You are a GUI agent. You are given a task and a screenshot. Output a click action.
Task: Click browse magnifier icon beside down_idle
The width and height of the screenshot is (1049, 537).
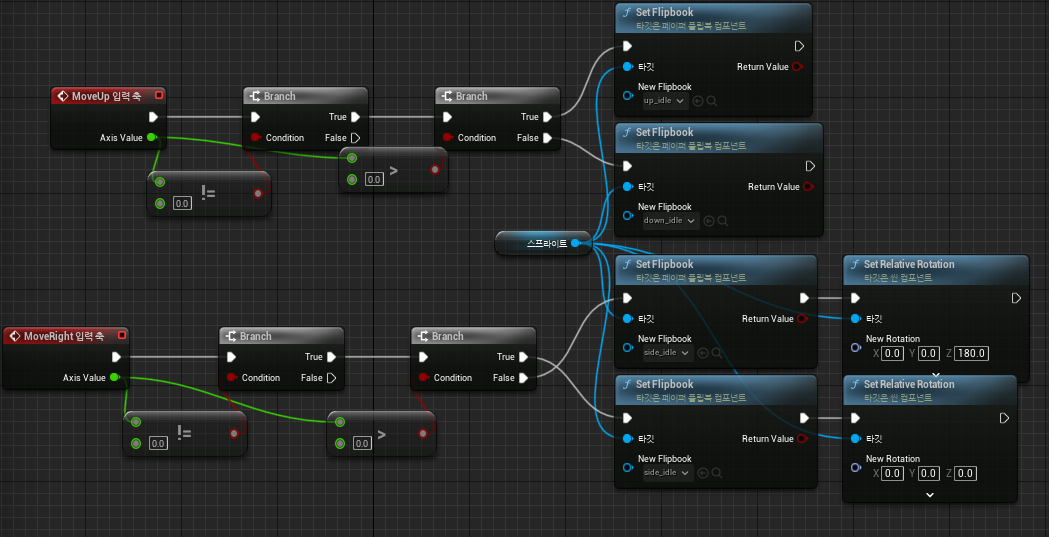pyautogui.click(x=723, y=221)
